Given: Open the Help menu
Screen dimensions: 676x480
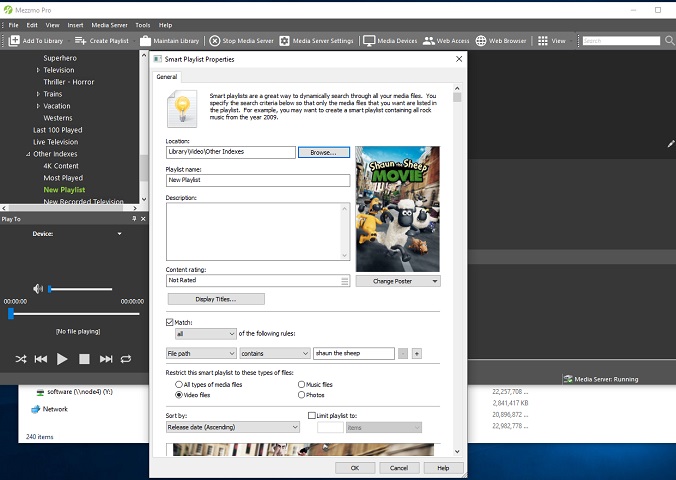Looking at the screenshot, I should 165,25.
